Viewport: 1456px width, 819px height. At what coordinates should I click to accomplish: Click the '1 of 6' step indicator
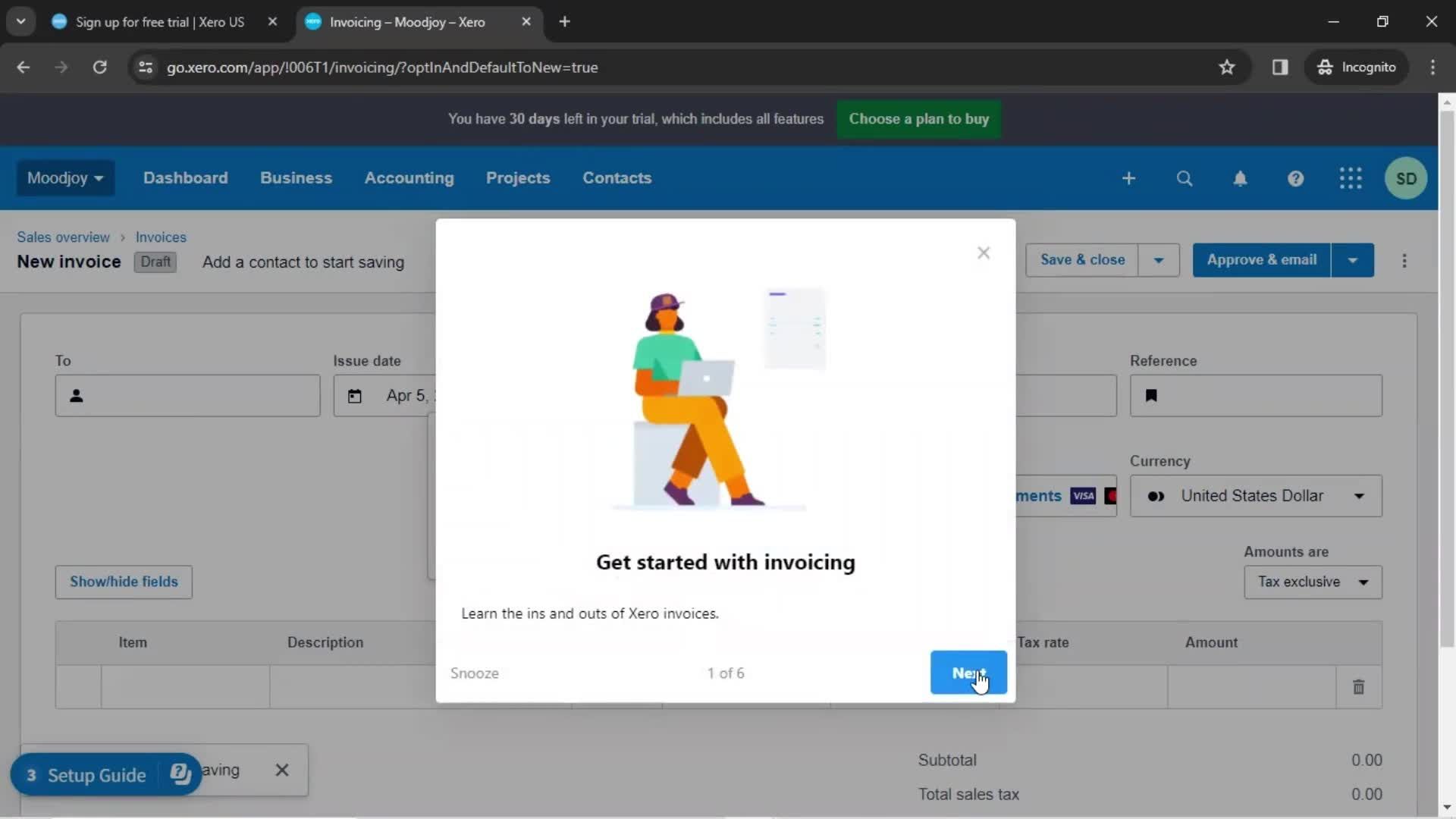click(726, 673)
